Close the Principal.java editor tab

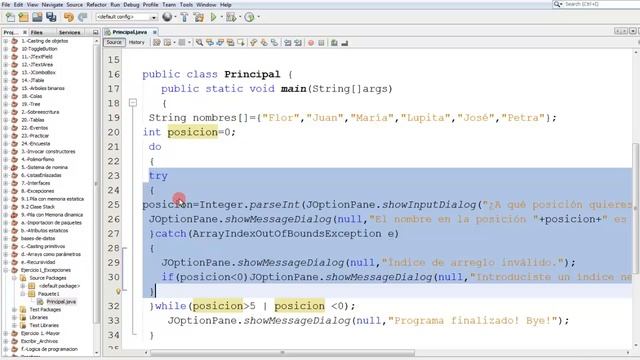point(155,32)
